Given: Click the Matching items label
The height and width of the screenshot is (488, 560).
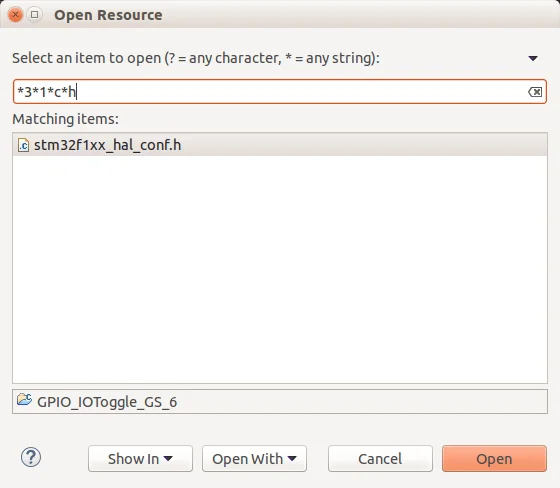Looking at the screenshot, I should pyautogui.click(x=65, y=119).
